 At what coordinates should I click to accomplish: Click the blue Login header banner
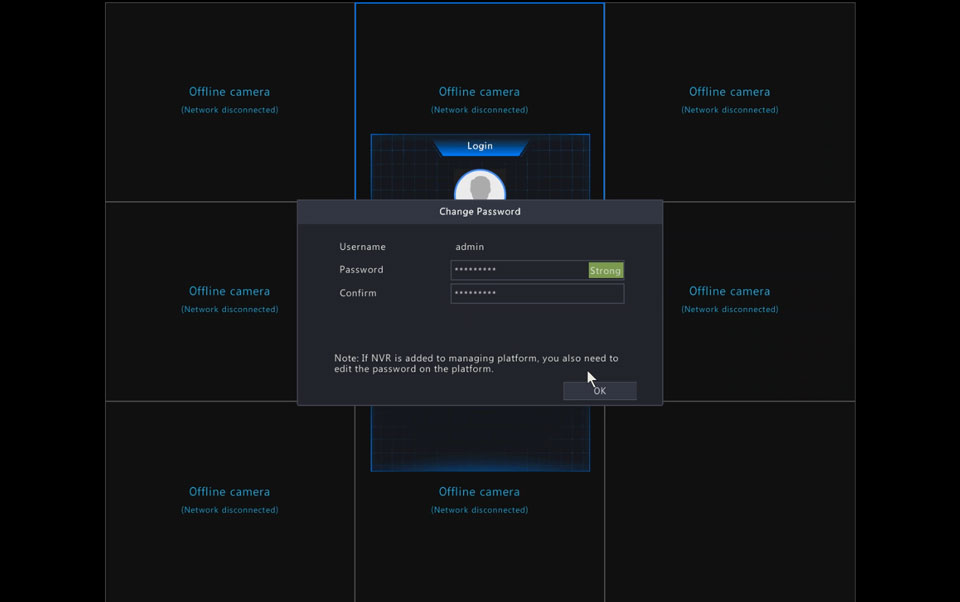(480, 146)
